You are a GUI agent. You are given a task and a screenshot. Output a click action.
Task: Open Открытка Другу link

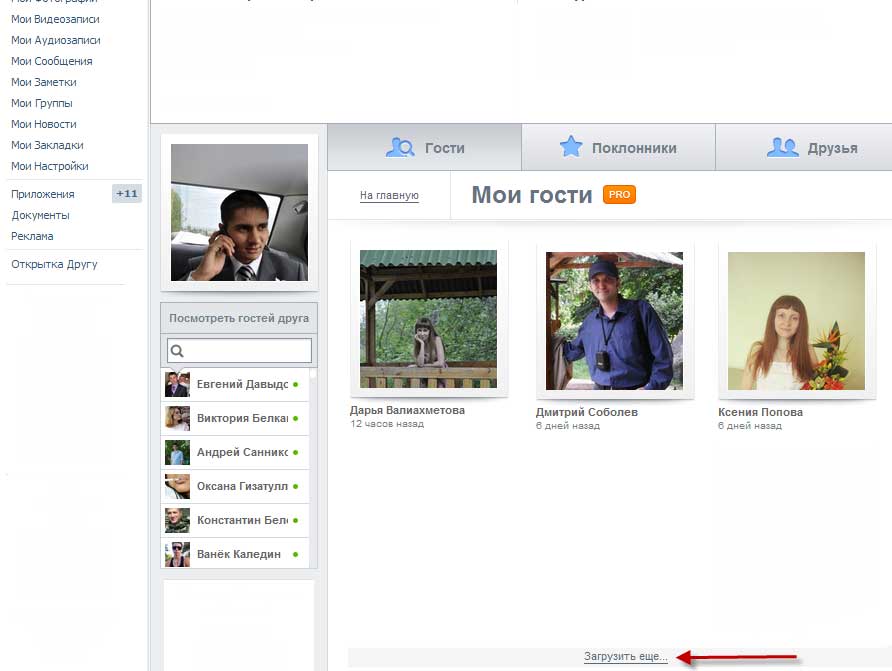point(54,264)
